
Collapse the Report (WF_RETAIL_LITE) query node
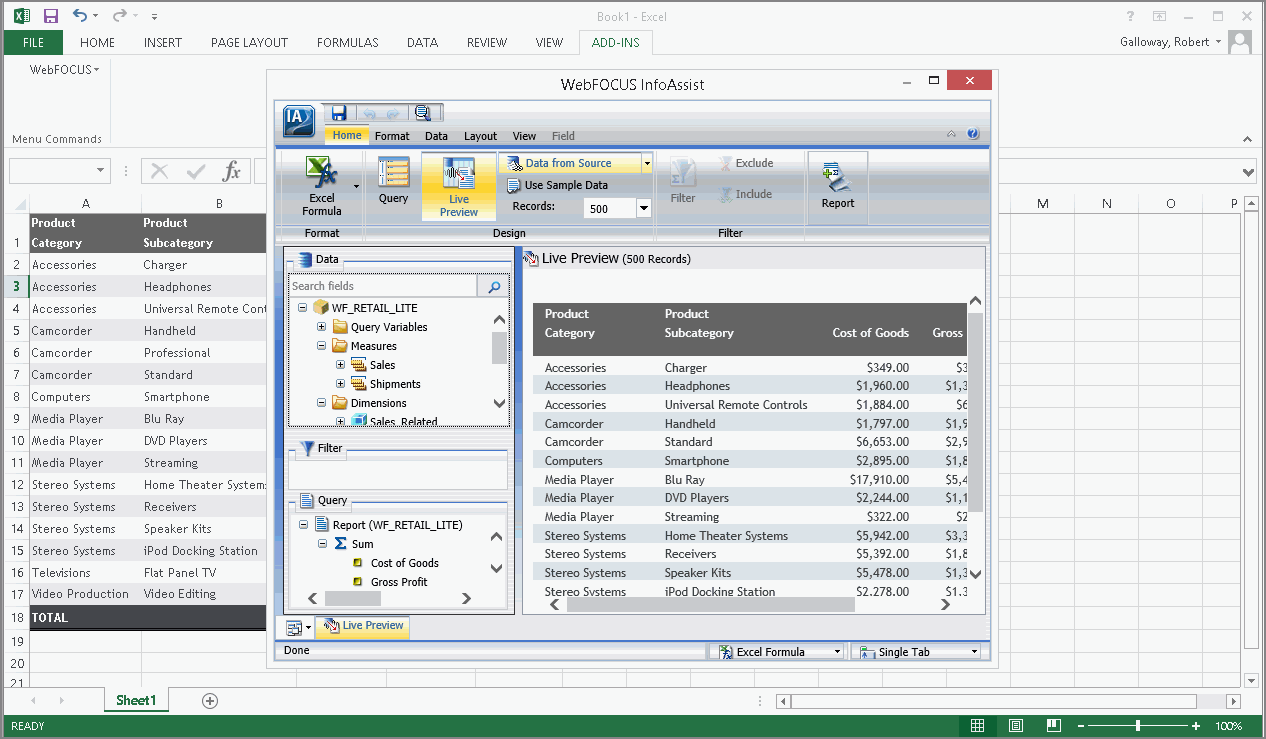click(x=303, y=525)
